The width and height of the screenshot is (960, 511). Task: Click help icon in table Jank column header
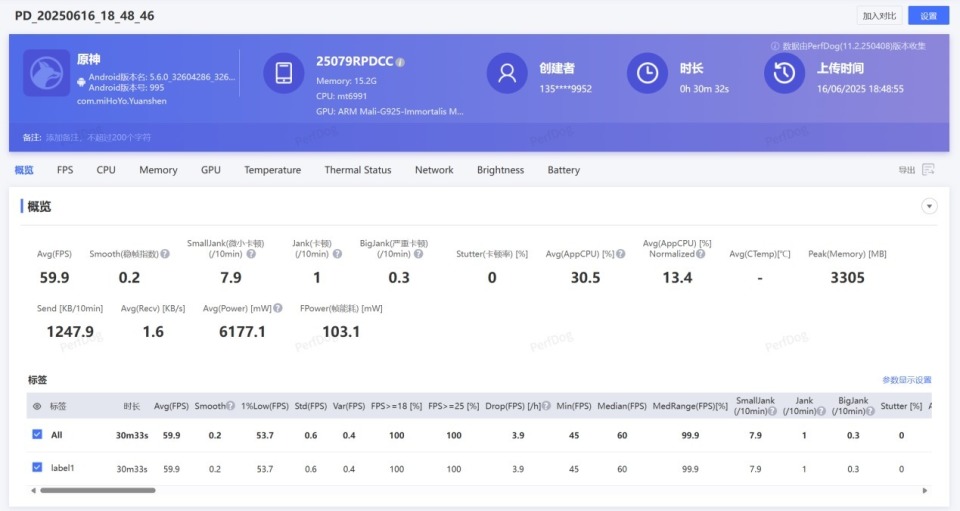[822, 411]
